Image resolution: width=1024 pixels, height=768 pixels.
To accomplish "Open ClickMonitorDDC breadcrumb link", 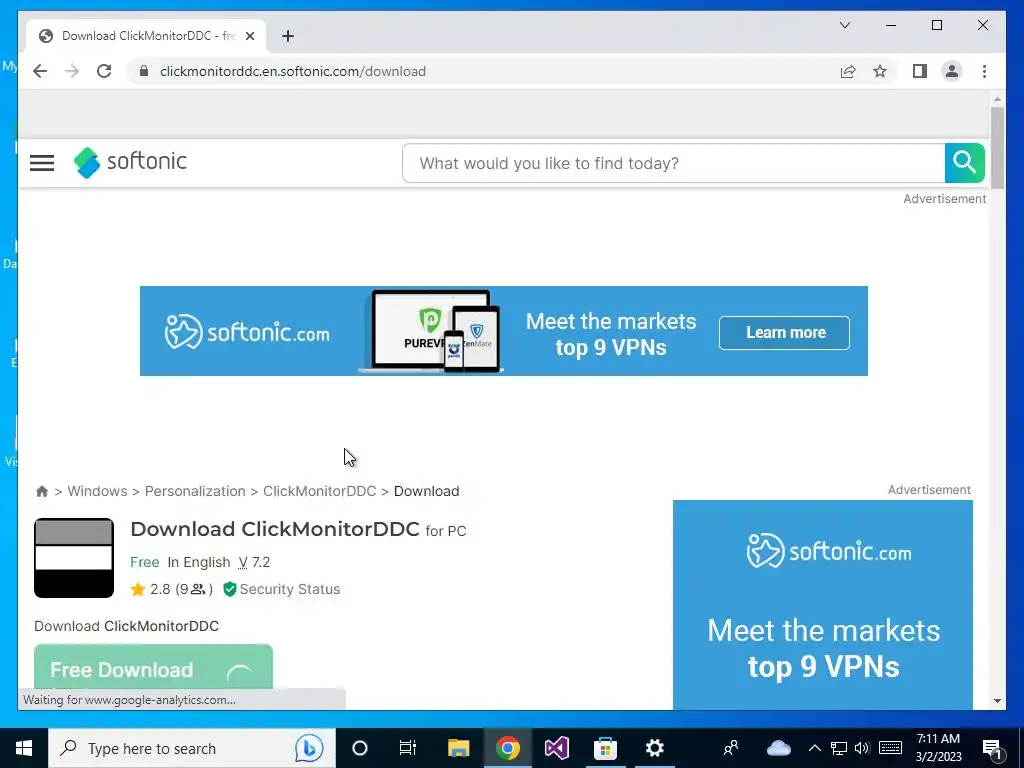I will [x=319, y=491].
